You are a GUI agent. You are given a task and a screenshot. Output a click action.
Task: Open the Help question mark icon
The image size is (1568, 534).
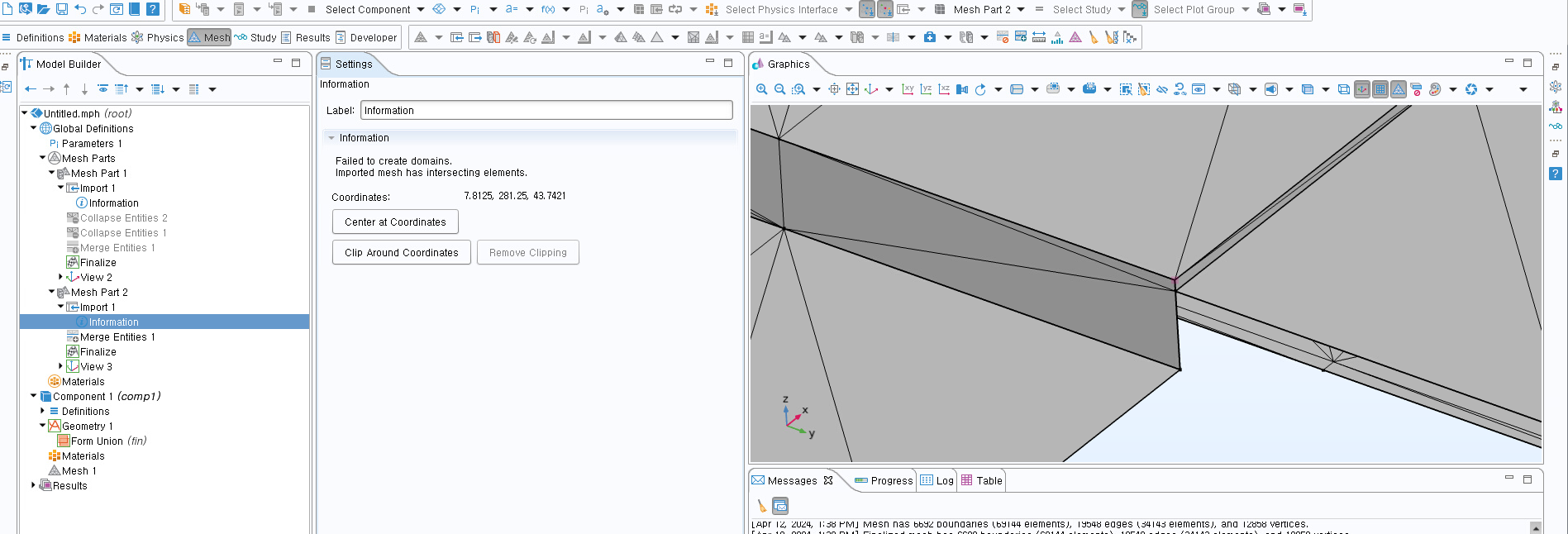pos(153,9)
